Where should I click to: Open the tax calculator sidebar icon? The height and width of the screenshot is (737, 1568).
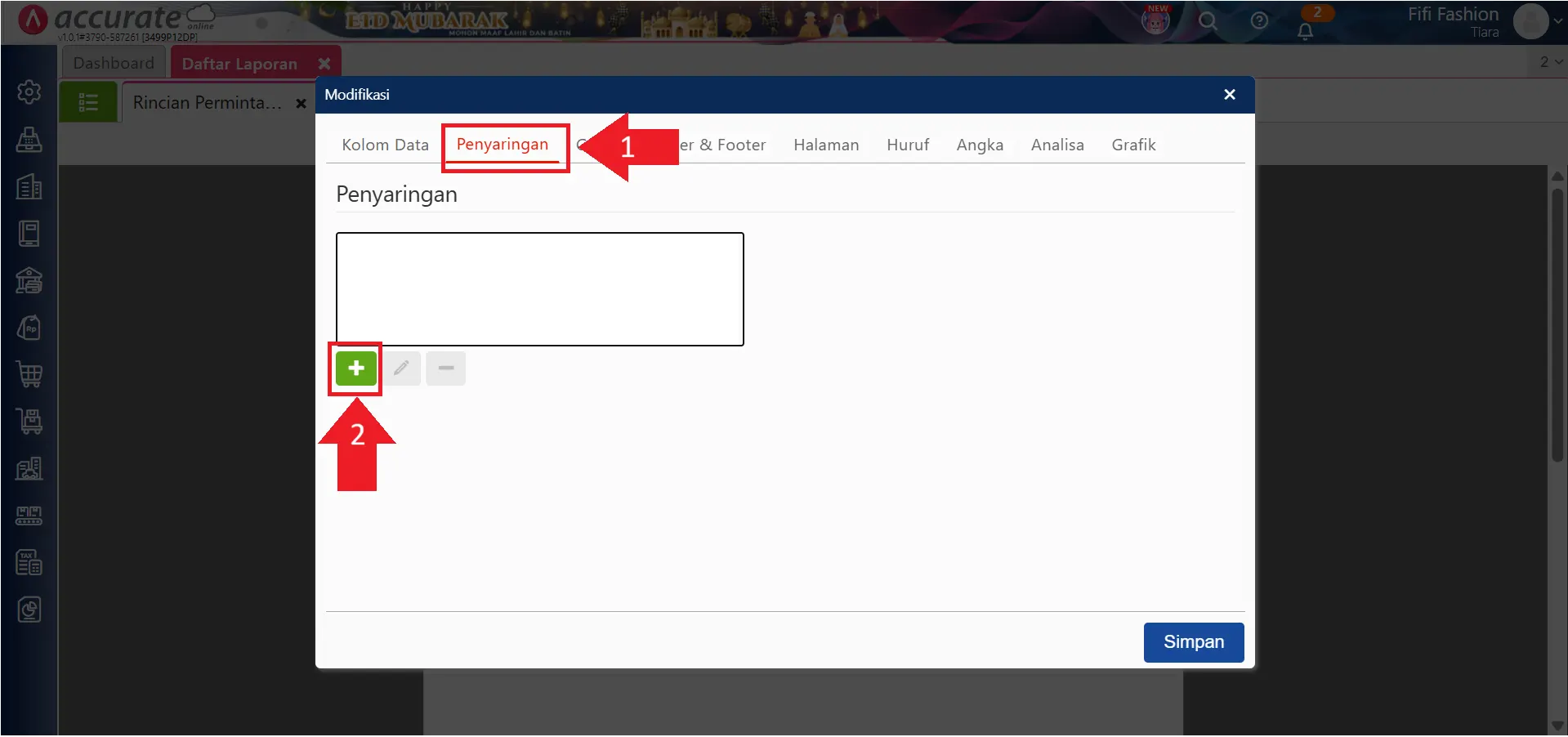(x=29, y=563)
